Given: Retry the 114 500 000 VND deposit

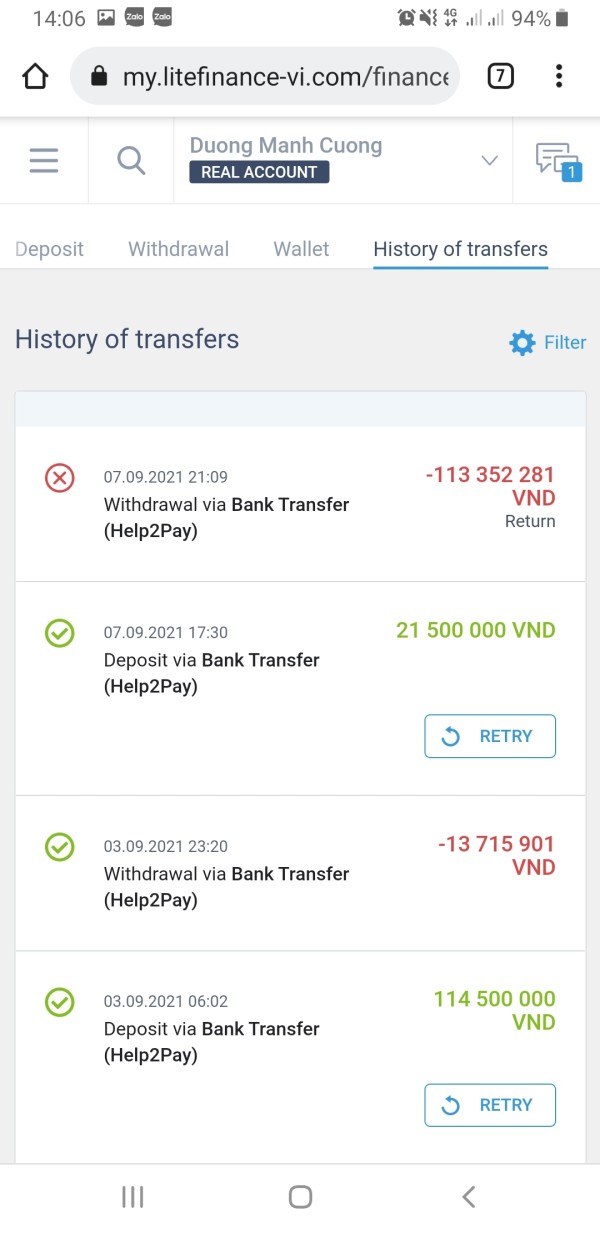Looking at the screenshot, I should (x=490, y=1105).
